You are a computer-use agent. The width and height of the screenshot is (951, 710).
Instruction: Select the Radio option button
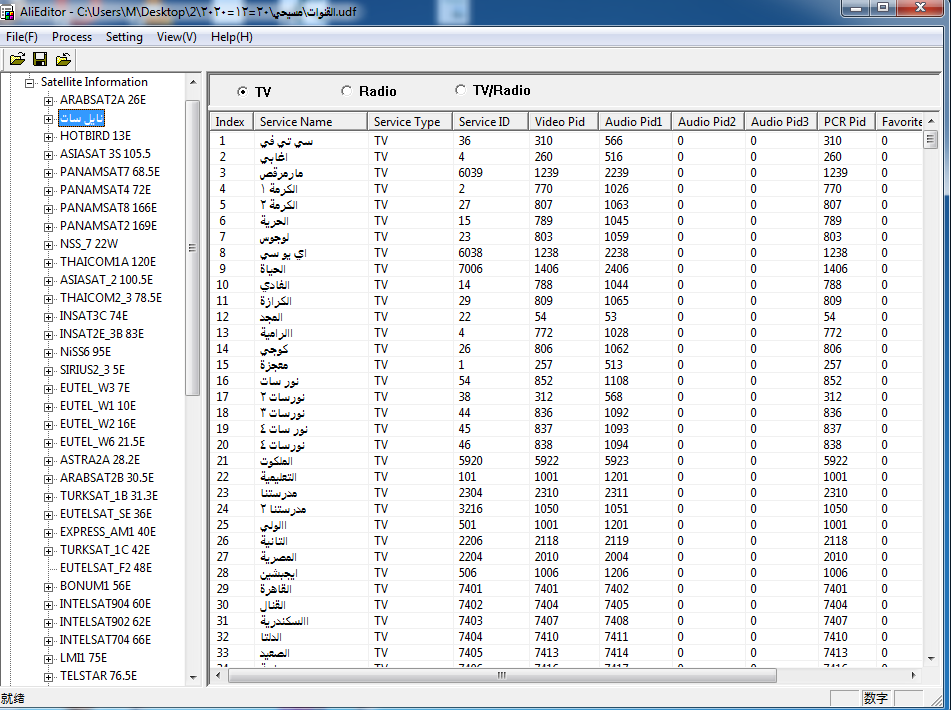(346, 91)
